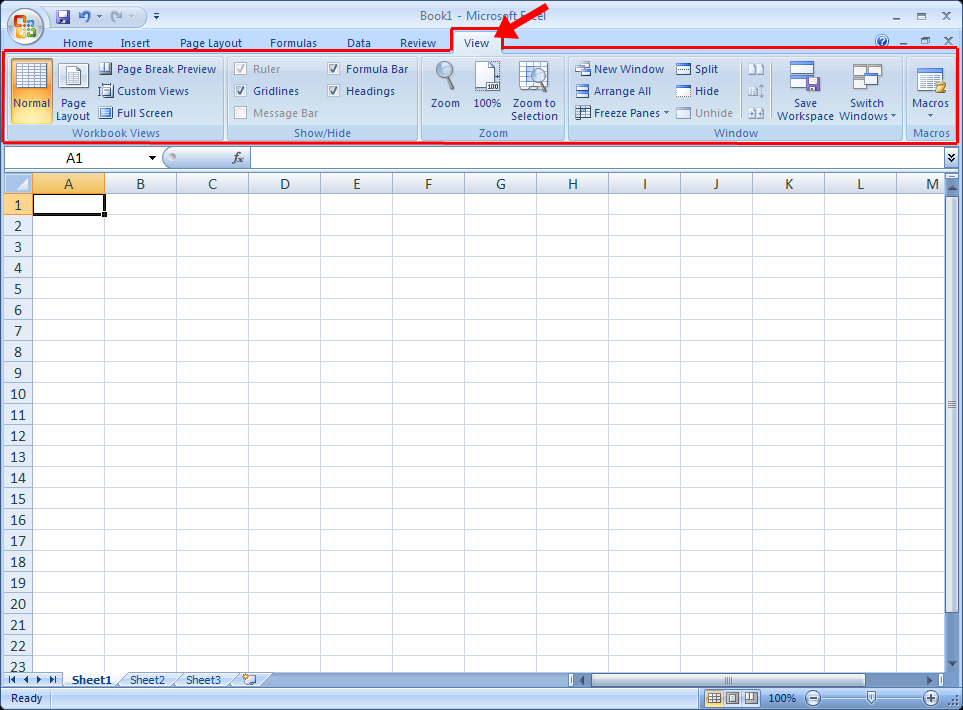Screen dimensions: 963x710
Task: Click the Unhide window command
Action: pos(704,113)
